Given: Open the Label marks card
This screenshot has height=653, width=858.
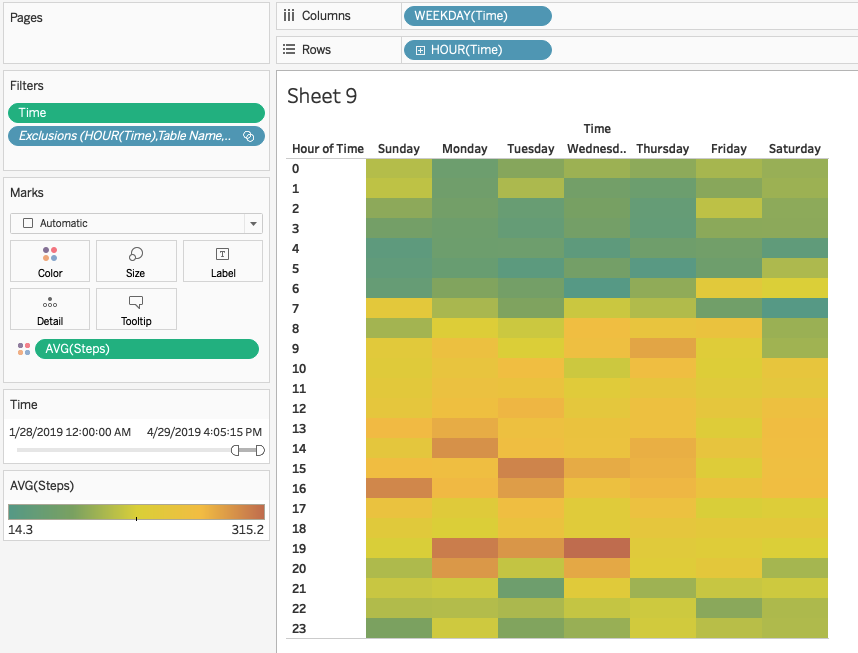Looking at the screenshot, I should point(223,261).
